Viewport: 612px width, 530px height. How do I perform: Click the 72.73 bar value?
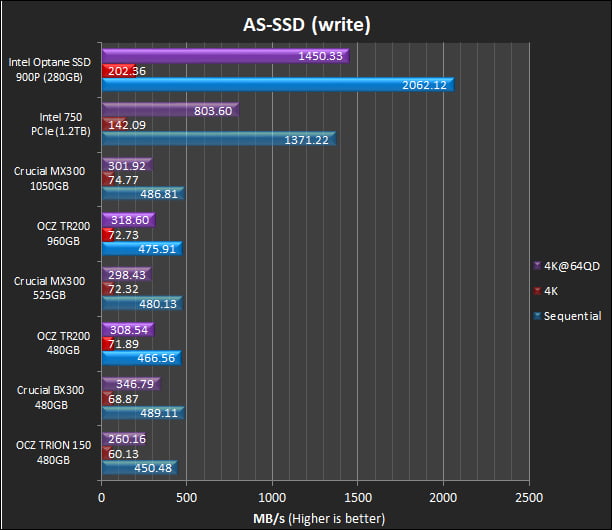click(x=123, y=235)
